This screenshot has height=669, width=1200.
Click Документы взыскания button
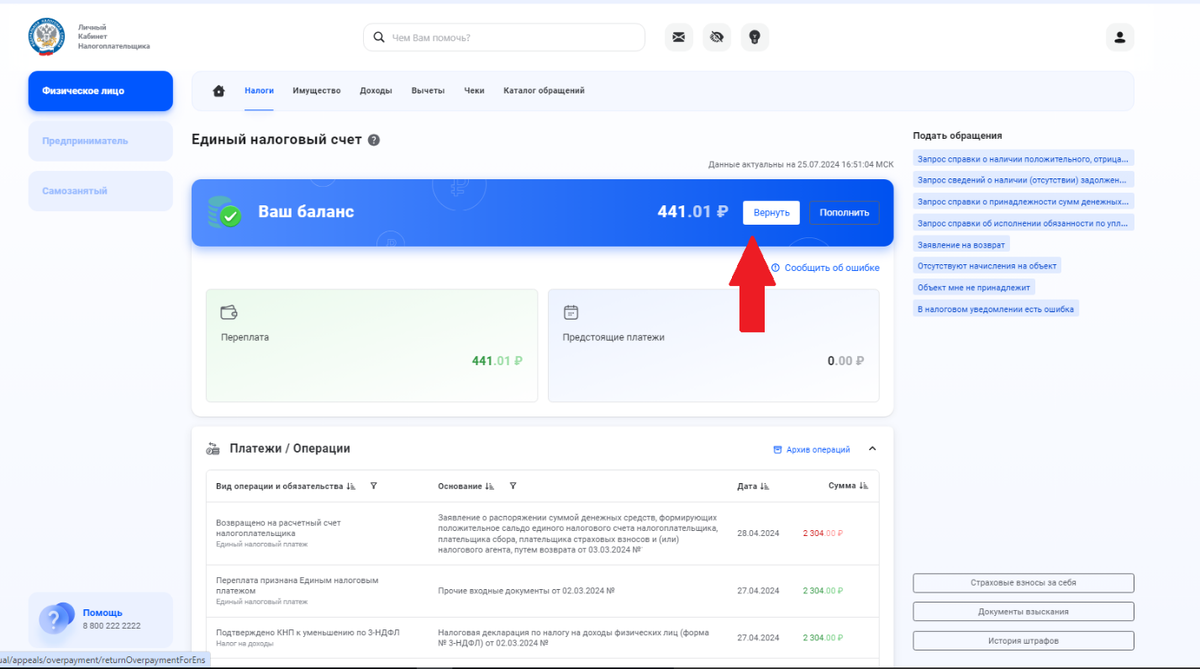(1023, 611)
